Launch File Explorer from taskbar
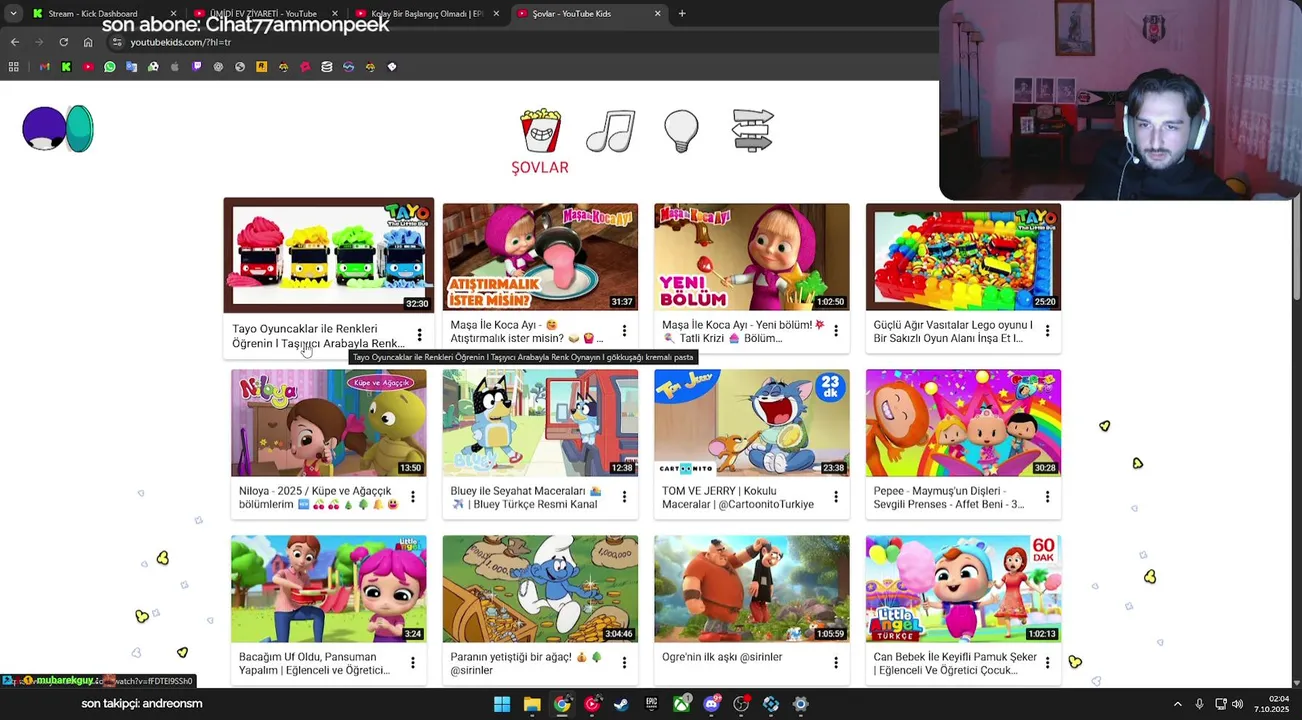 [532, 704]
